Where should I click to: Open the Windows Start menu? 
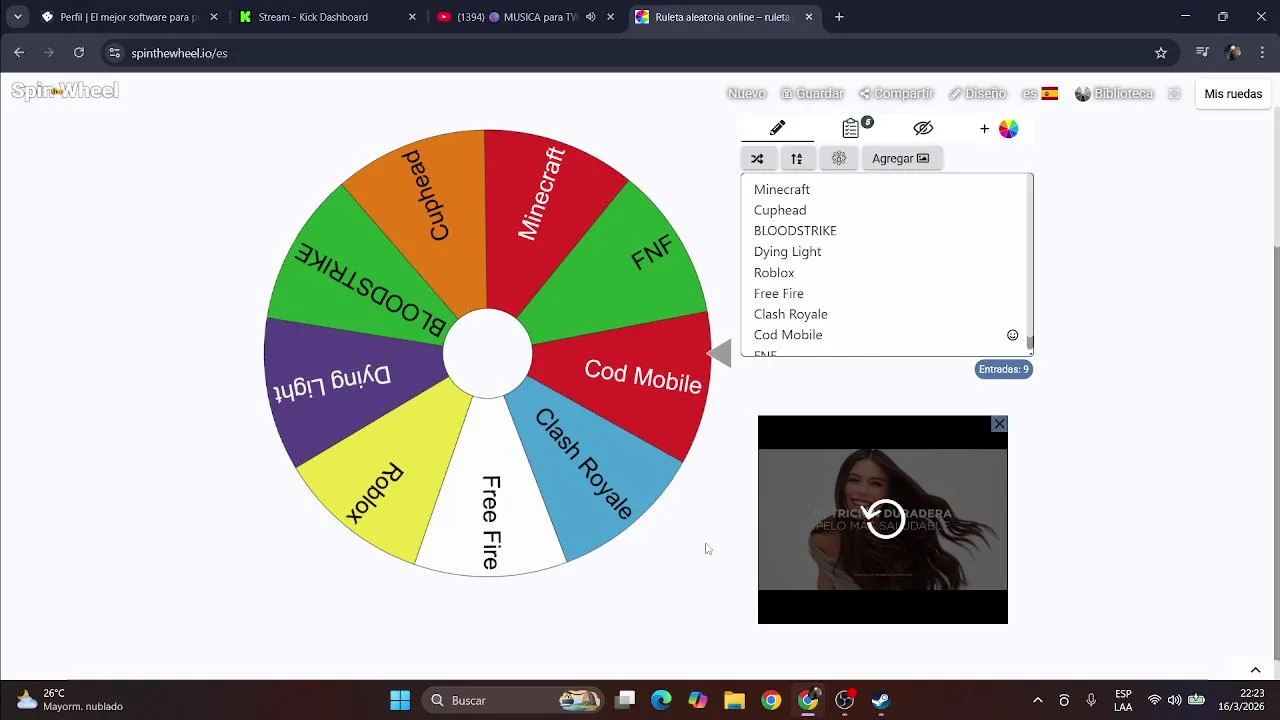pos(400,700)
